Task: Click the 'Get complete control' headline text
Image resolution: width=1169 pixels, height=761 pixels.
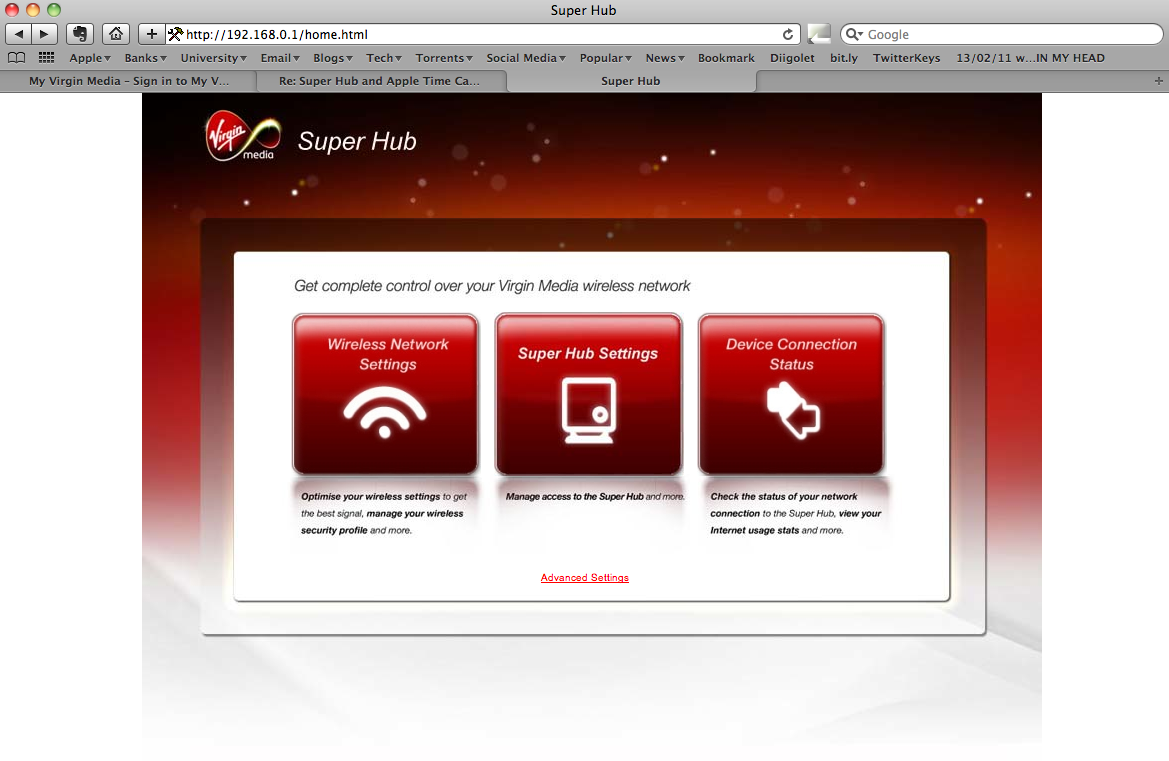Action: point(492,286)
